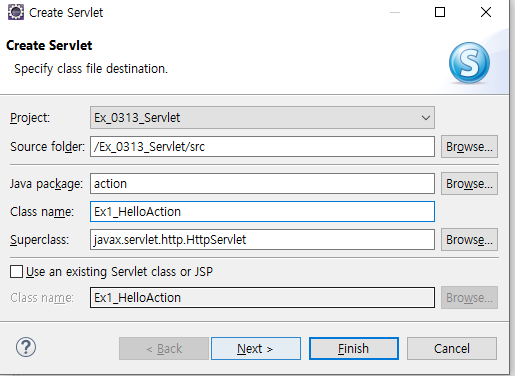Screen dimensions: 515x376
Task: Maximize the Create Servlet dialog window
Action: click(x=440, y=12)
